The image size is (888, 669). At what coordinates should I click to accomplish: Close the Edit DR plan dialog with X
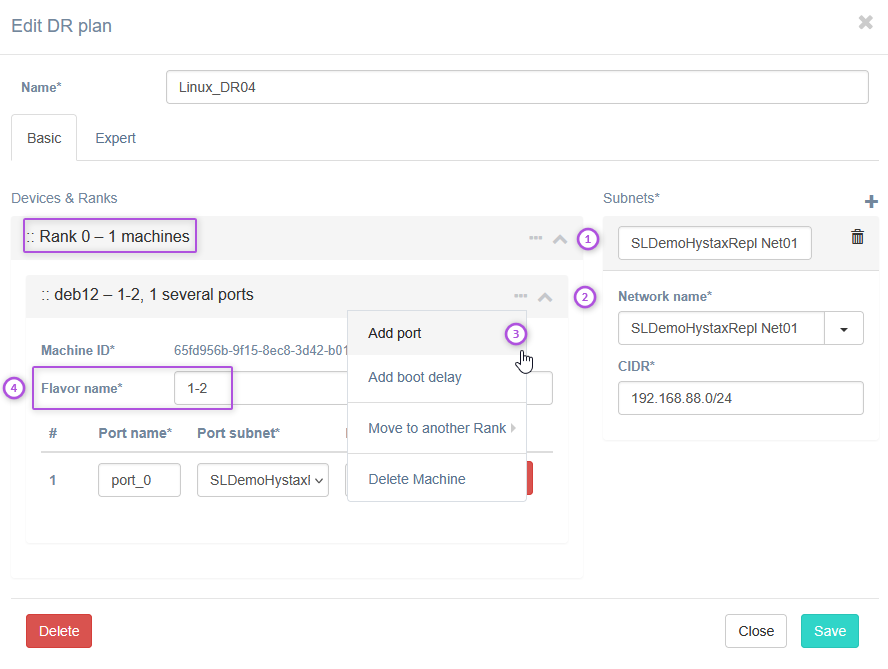tap(865, 23)
